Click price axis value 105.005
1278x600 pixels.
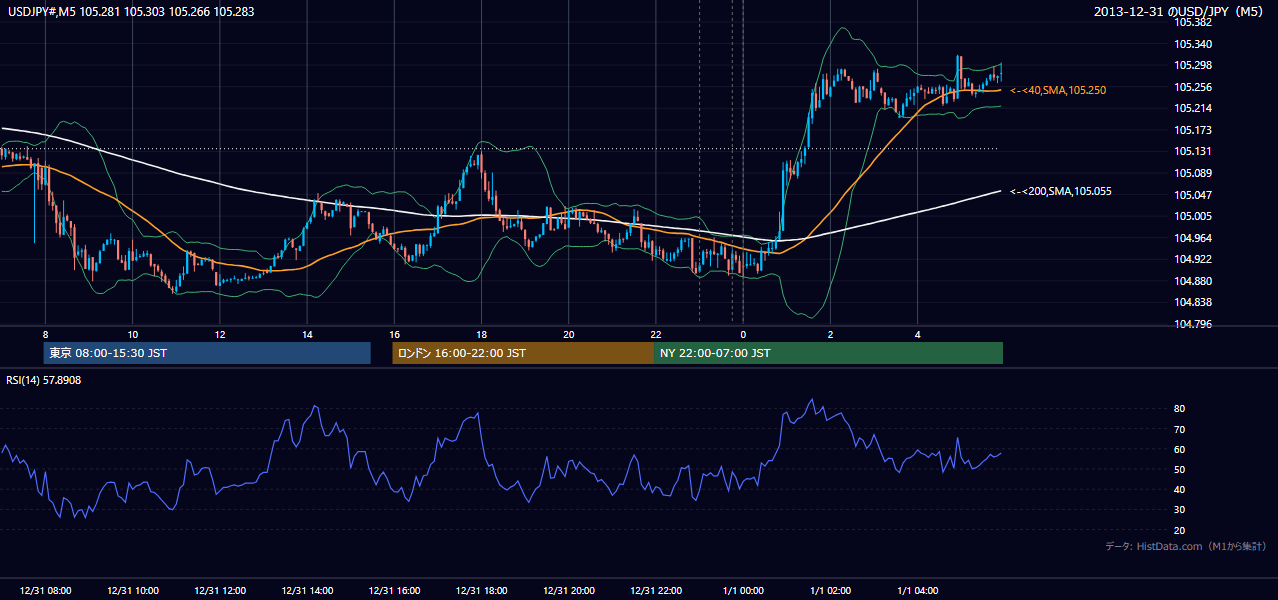(1193, 216)
